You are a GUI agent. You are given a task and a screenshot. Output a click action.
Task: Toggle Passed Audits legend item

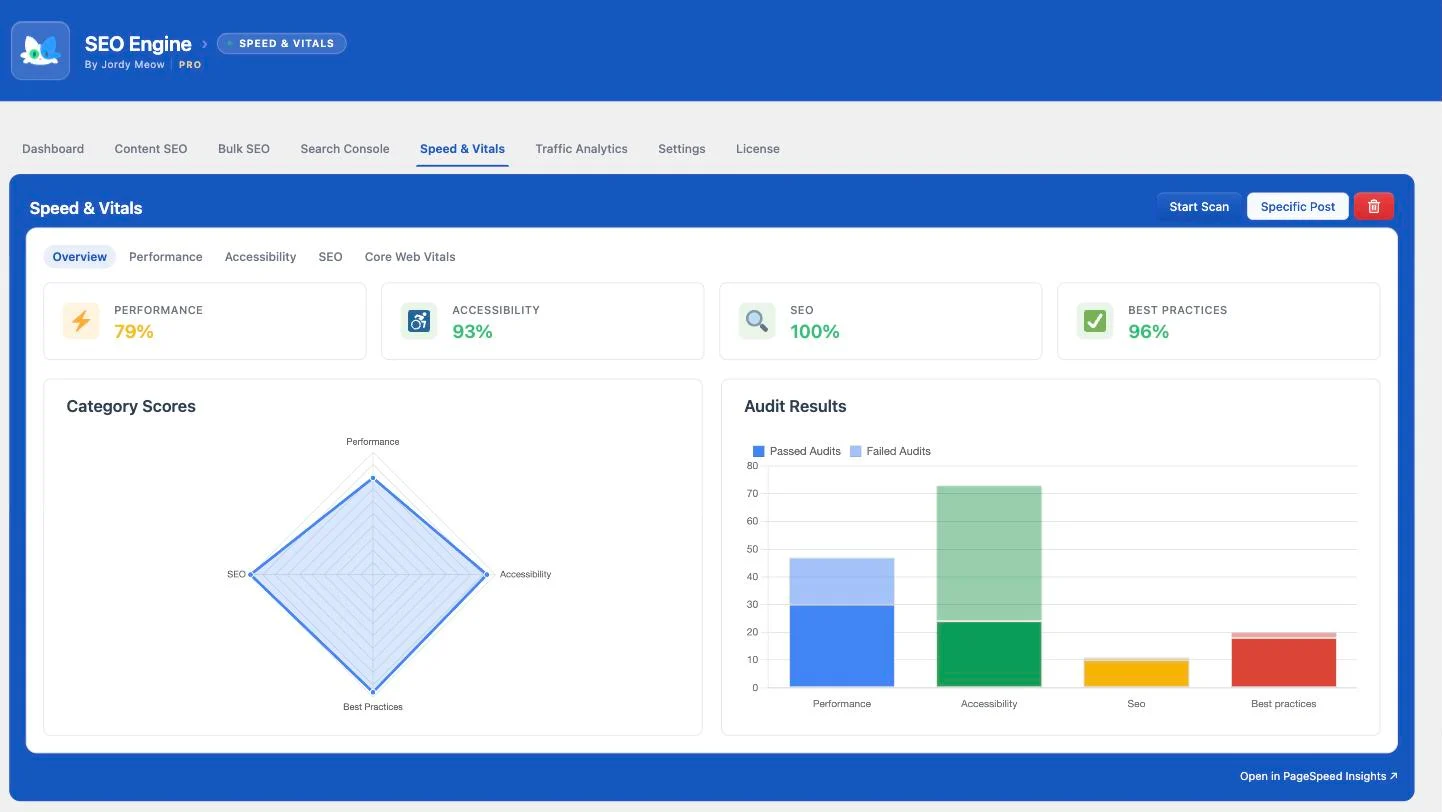(796, 451)
